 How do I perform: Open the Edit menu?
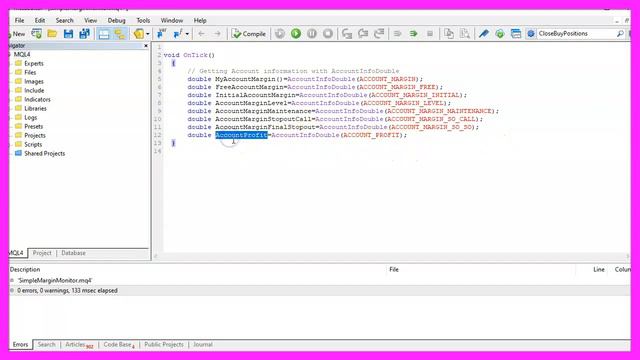(x=40, y=20)
